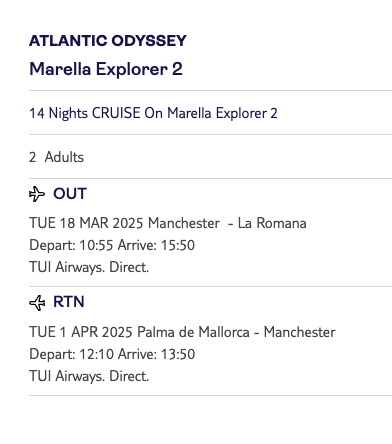Viewport: 392px width, 444px height.
Task: Click the return flight airplane icon
Action: 37,303
